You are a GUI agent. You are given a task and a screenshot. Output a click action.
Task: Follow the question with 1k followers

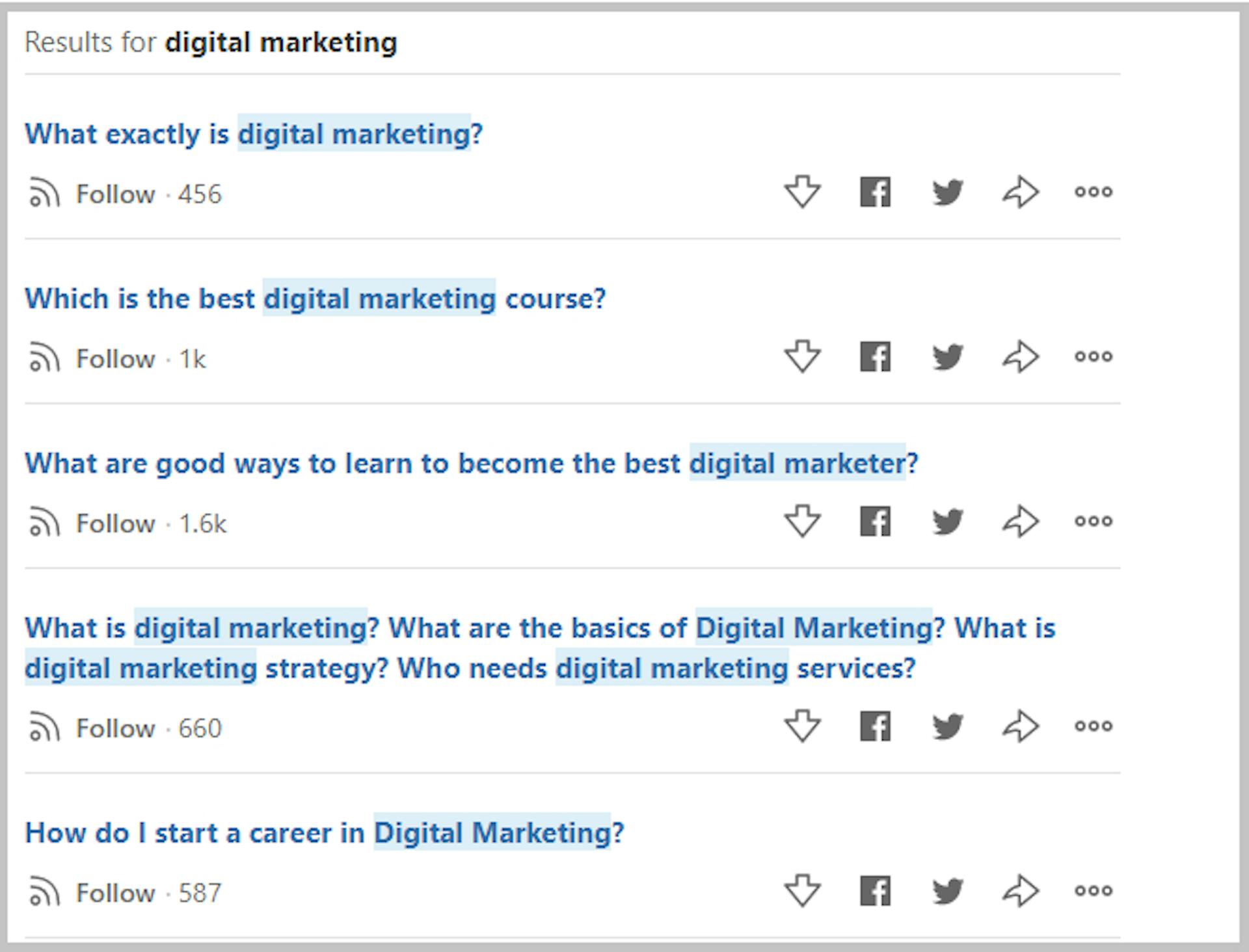[114, 359]
